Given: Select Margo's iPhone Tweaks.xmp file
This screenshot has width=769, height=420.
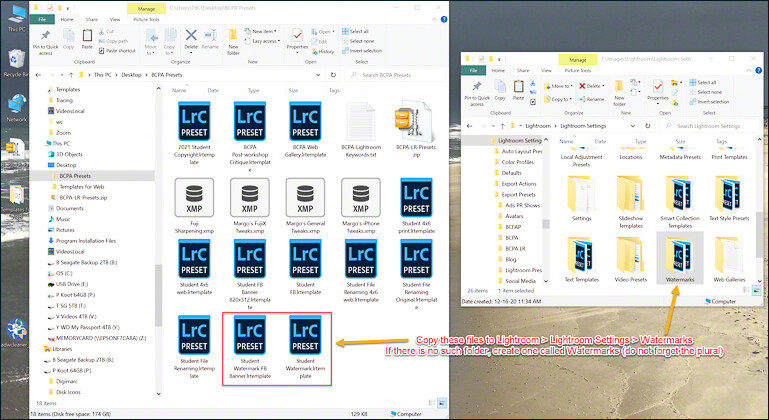Looking at the screenshot, I should point(361,206).
